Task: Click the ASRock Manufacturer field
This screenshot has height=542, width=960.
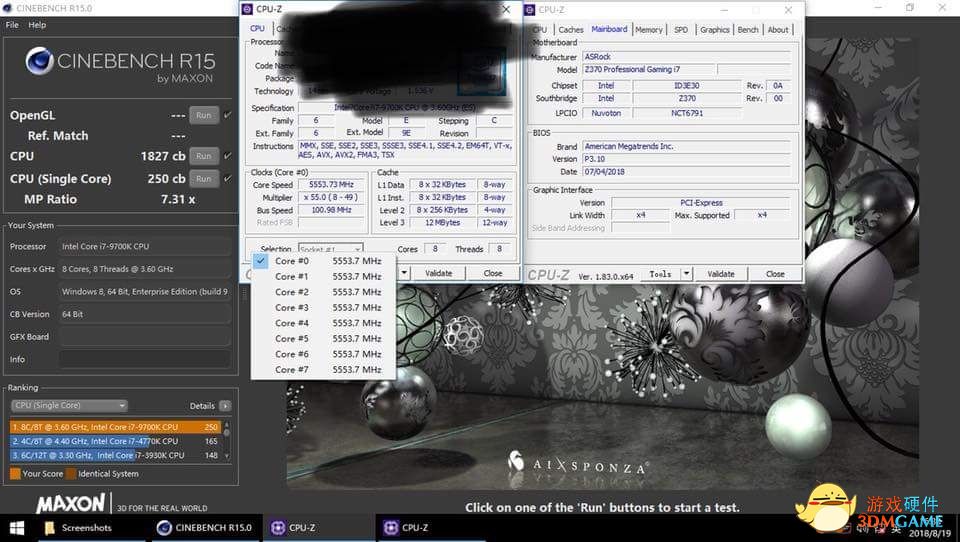Action: click(686, 56)
